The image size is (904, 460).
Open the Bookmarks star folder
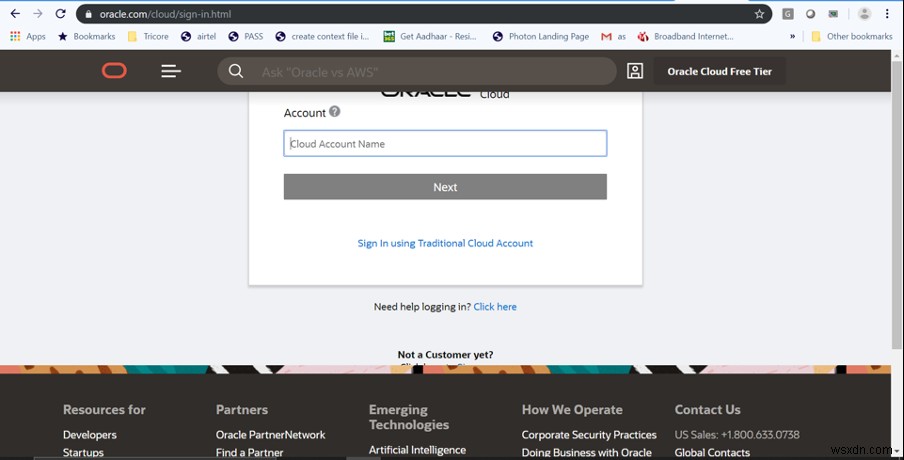86,36
